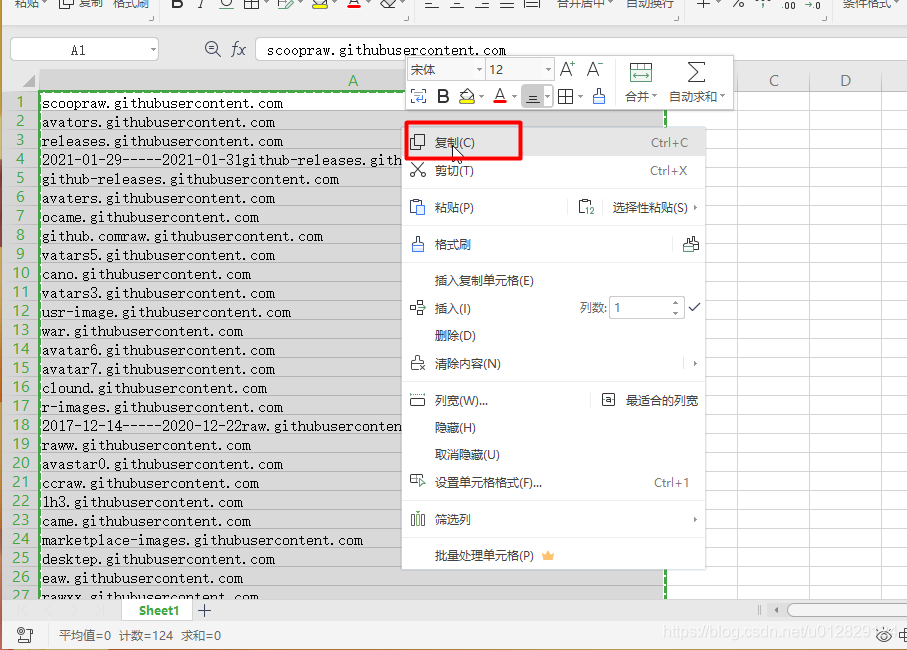907x650 pixels.
Task: Open the 宋体 font name dropdown
Action: click(x=479, y=70)
